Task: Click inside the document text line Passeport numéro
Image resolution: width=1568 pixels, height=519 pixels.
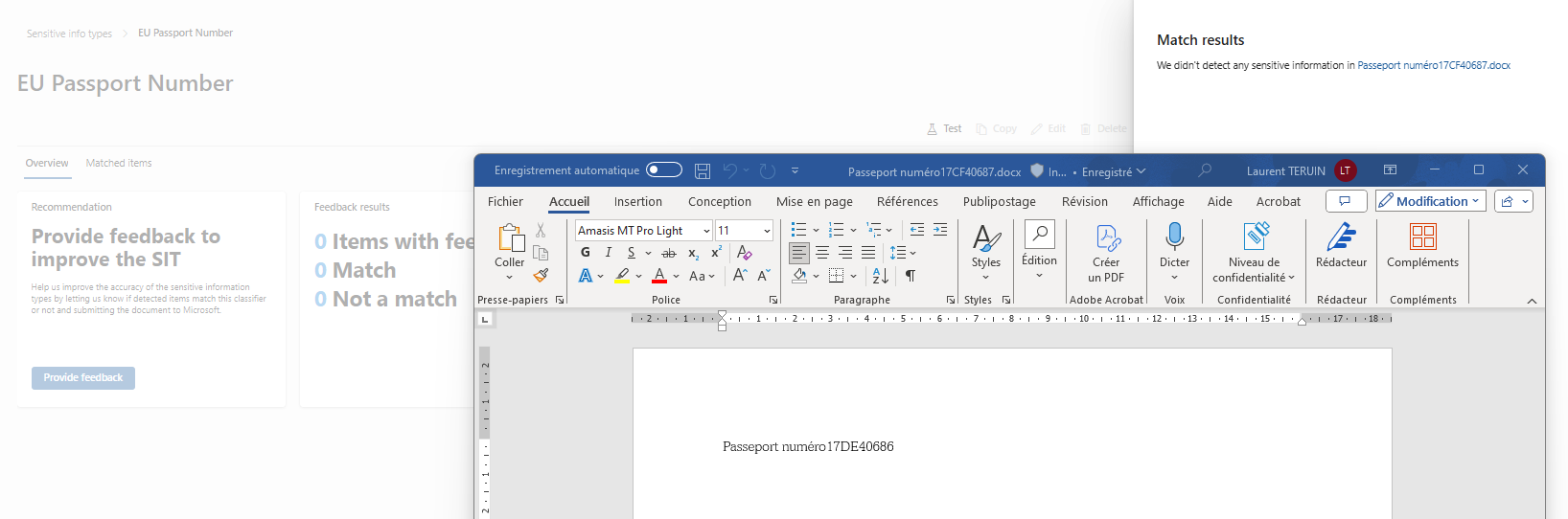Action: [807, 447]
